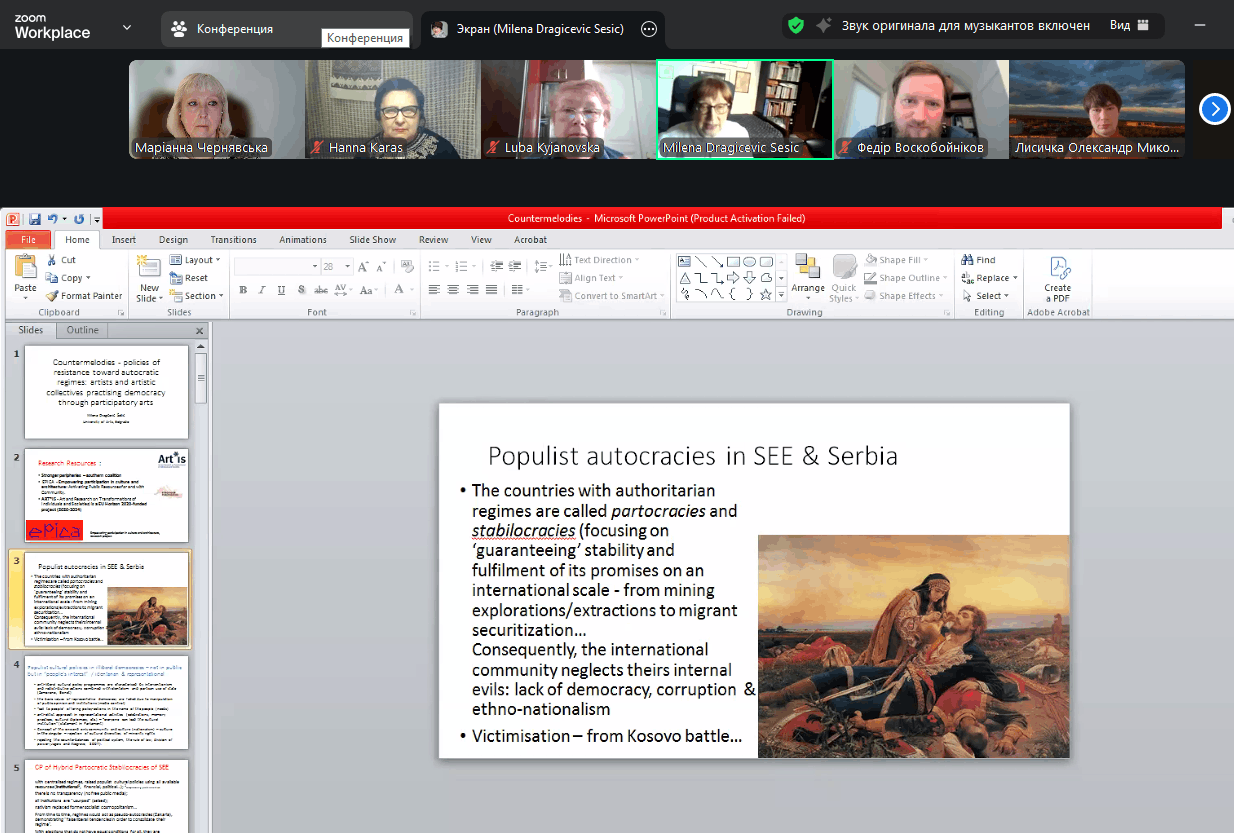Toggle Underline text formatting
The height and width of the screenshot is (833, 1234).
(282, 290)
